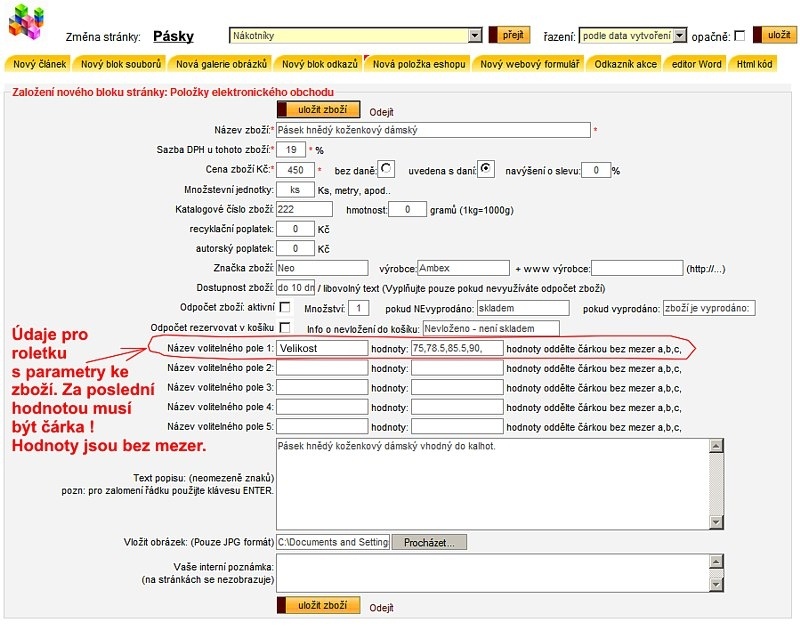The height and width of the screenshot is (631, 800).
Task: Click the 'navýšení o slevu' percent field
Action: (596, 170)
